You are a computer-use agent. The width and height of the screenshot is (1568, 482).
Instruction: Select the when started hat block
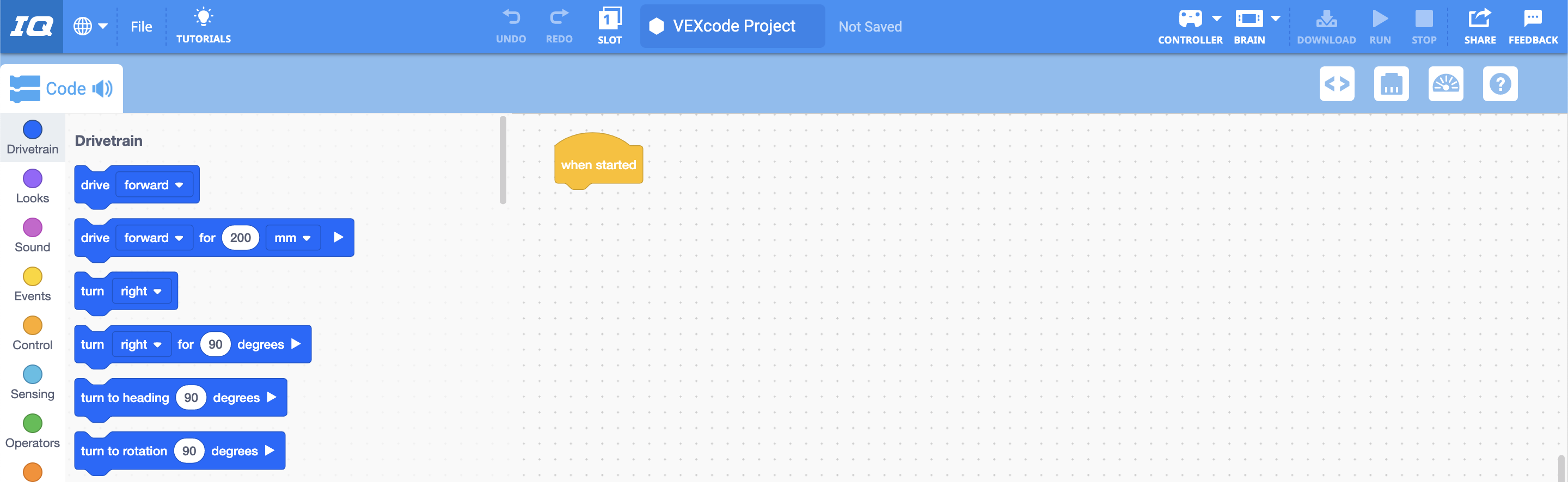pyautogui.click(x=598, y=164)
